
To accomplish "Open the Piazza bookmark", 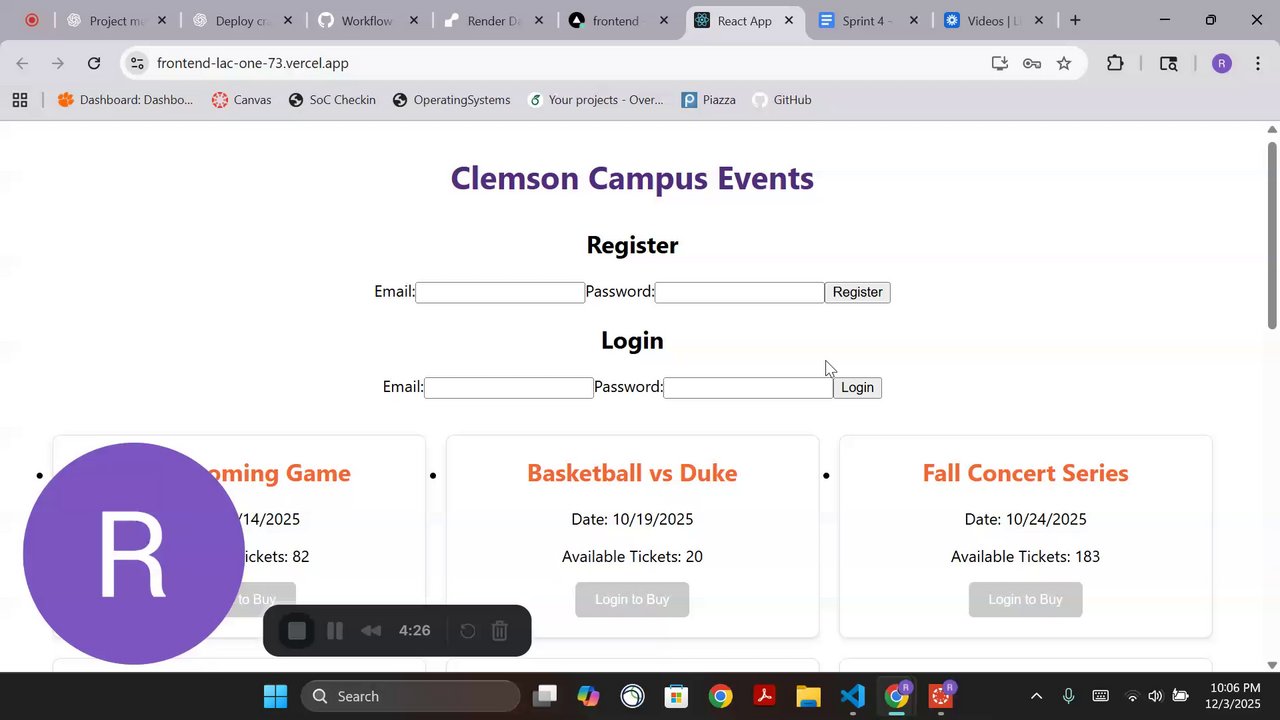I will pyautogui.click(x=708, y=100).
